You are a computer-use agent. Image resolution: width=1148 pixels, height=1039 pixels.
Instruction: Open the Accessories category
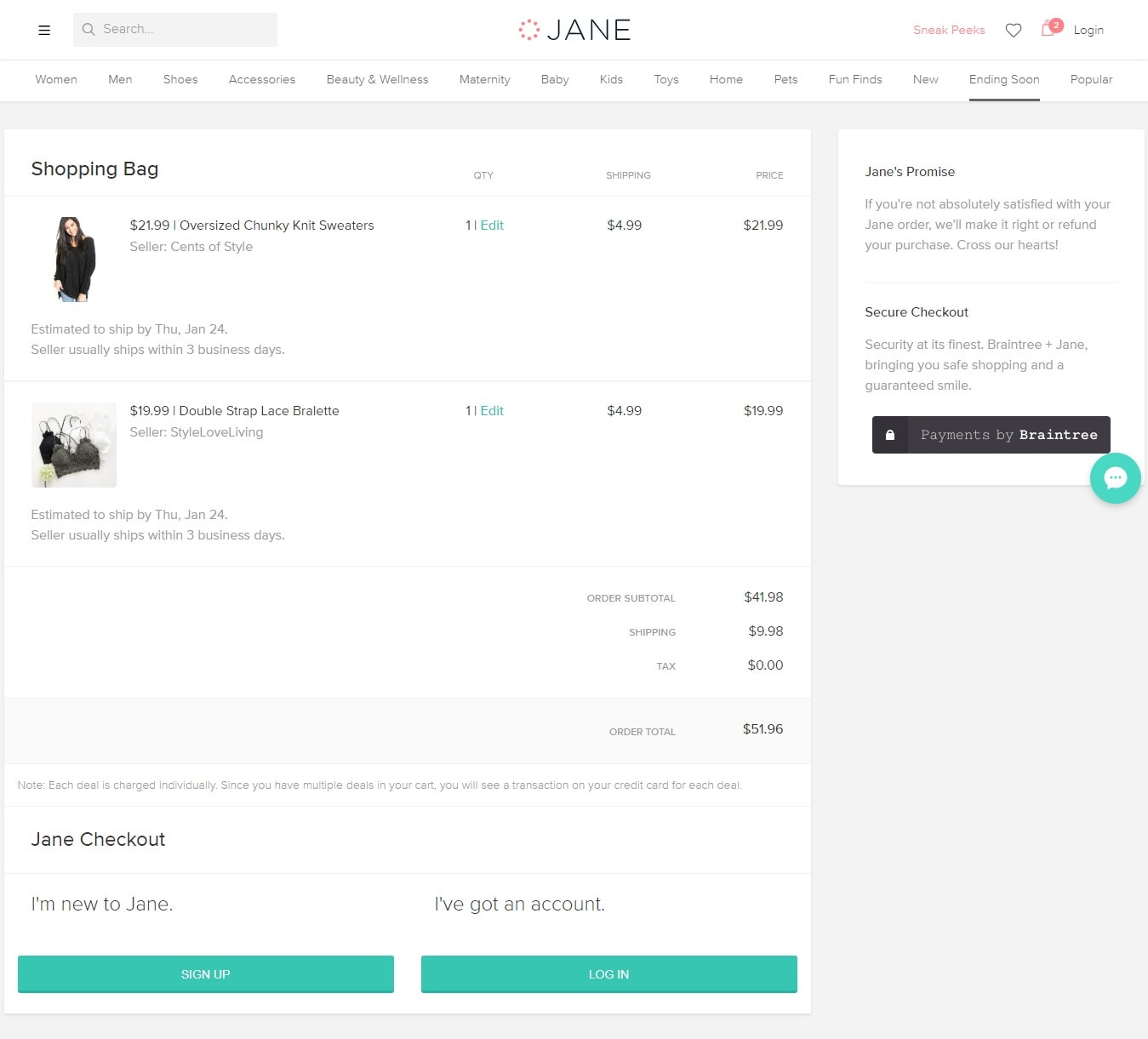pos(262,79)
